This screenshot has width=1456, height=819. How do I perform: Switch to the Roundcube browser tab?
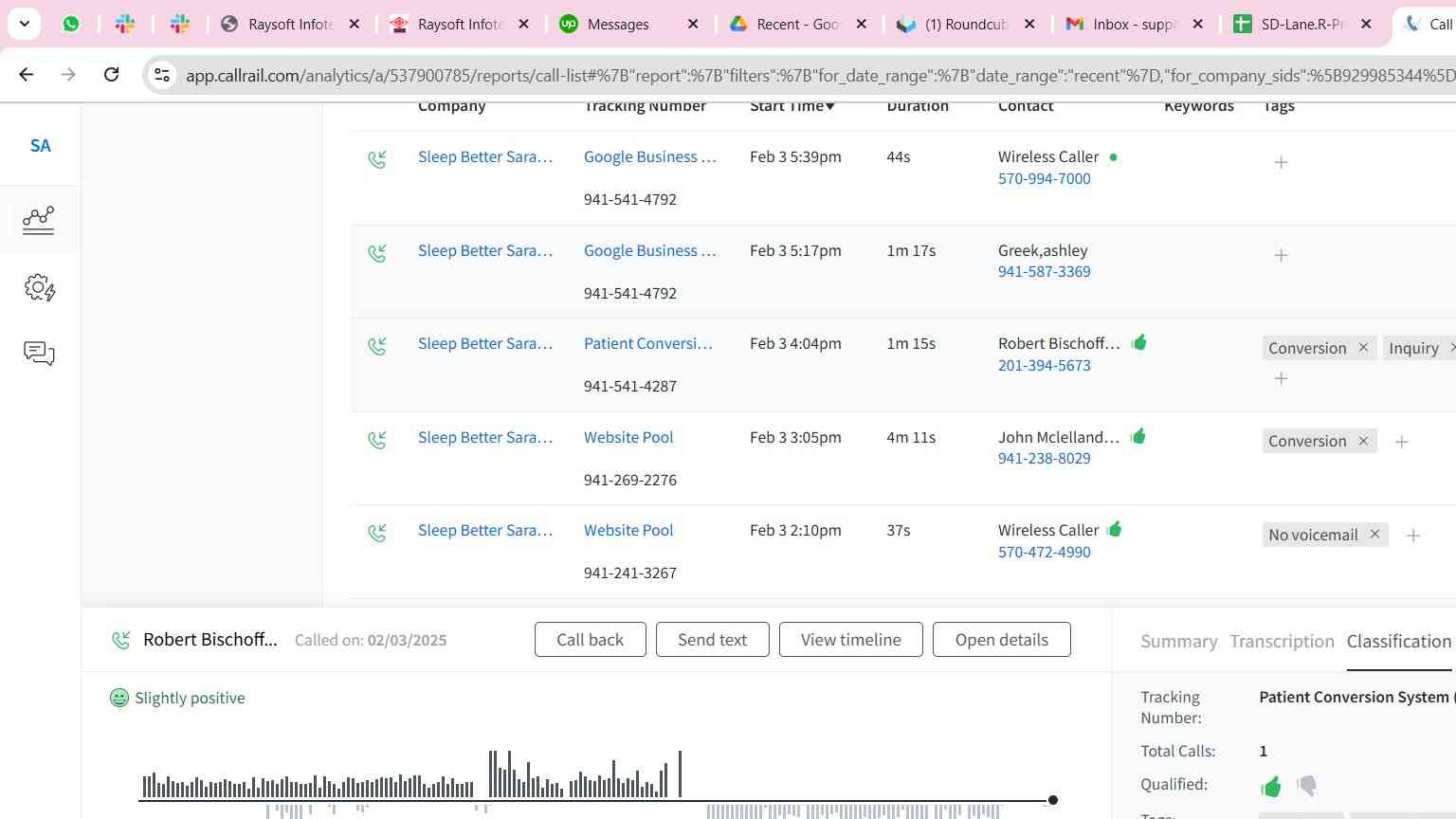(965, 25)
